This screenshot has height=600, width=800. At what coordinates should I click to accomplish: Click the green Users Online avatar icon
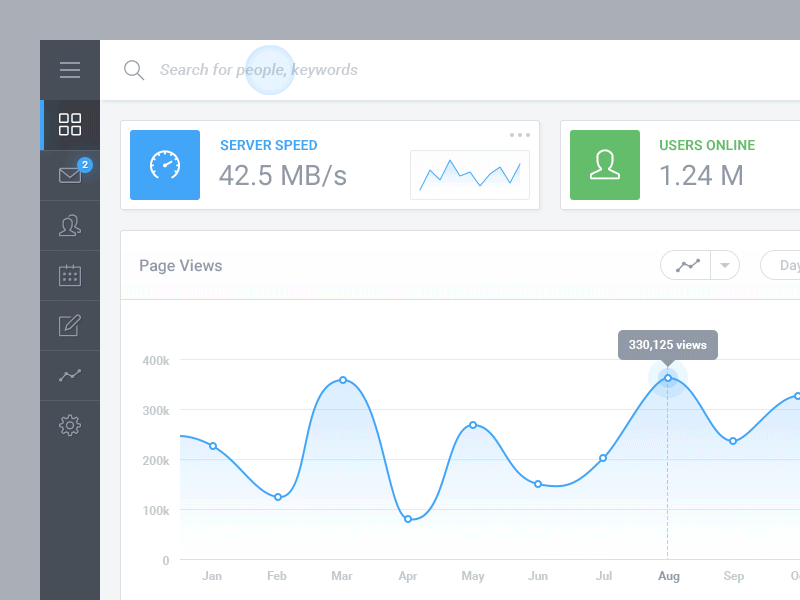604,163
